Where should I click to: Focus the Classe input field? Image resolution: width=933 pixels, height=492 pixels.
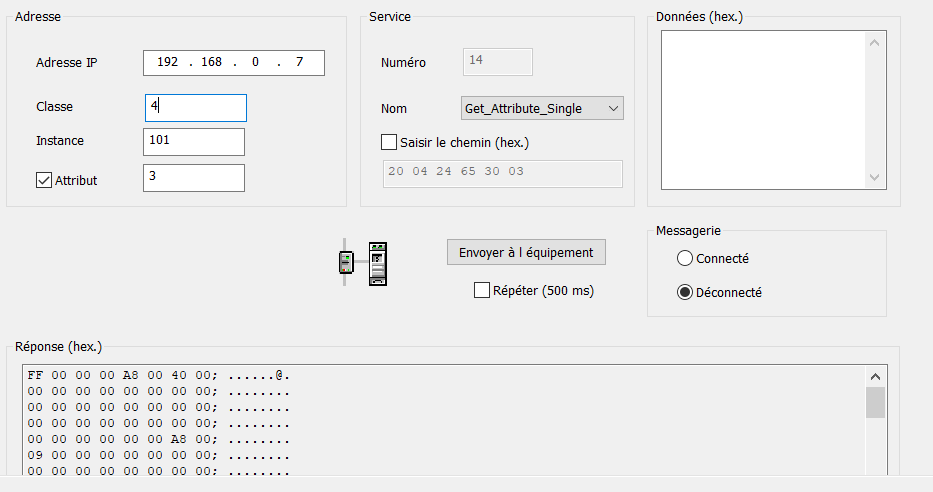(196, 107)
